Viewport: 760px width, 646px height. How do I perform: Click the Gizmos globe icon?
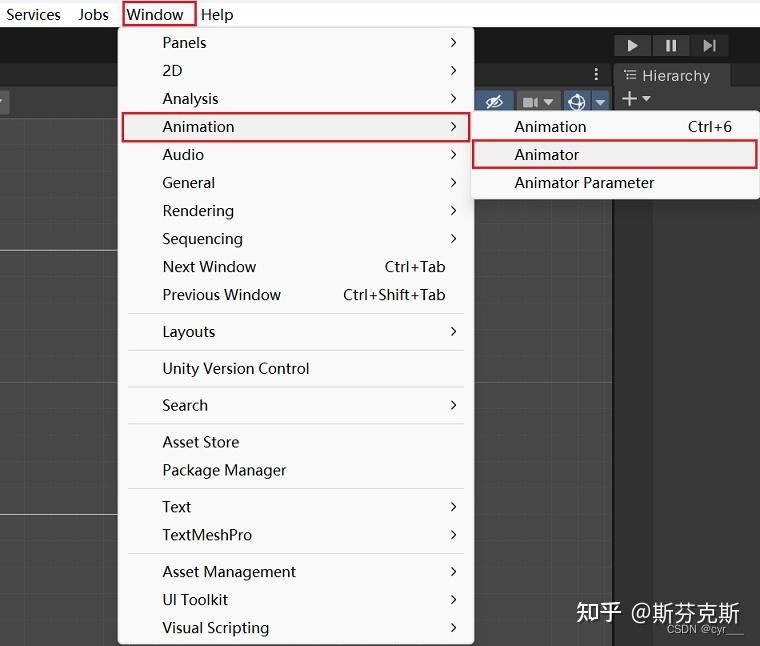(577, 102)
